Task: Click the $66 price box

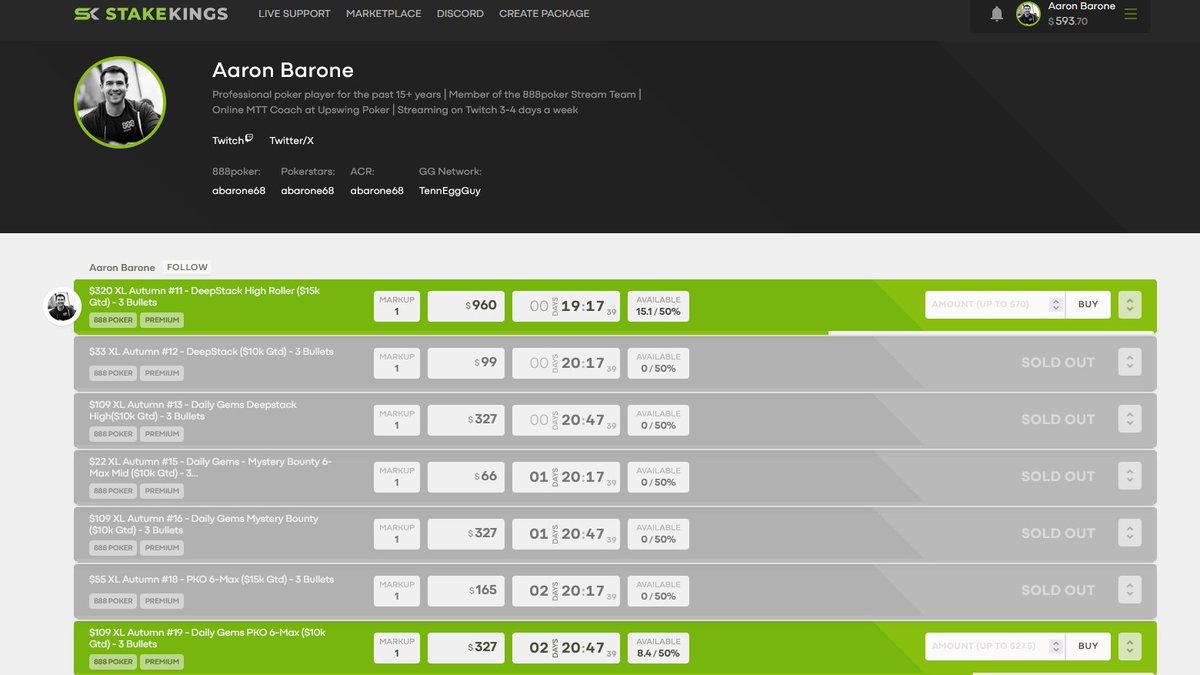Action: point(466,477)
